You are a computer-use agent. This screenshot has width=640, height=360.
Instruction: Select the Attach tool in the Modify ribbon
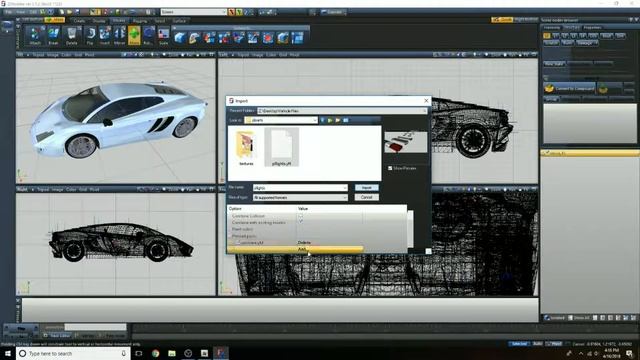pos(35,35)
